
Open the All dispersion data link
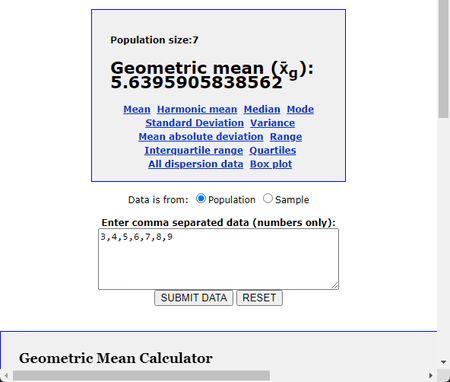196,164
